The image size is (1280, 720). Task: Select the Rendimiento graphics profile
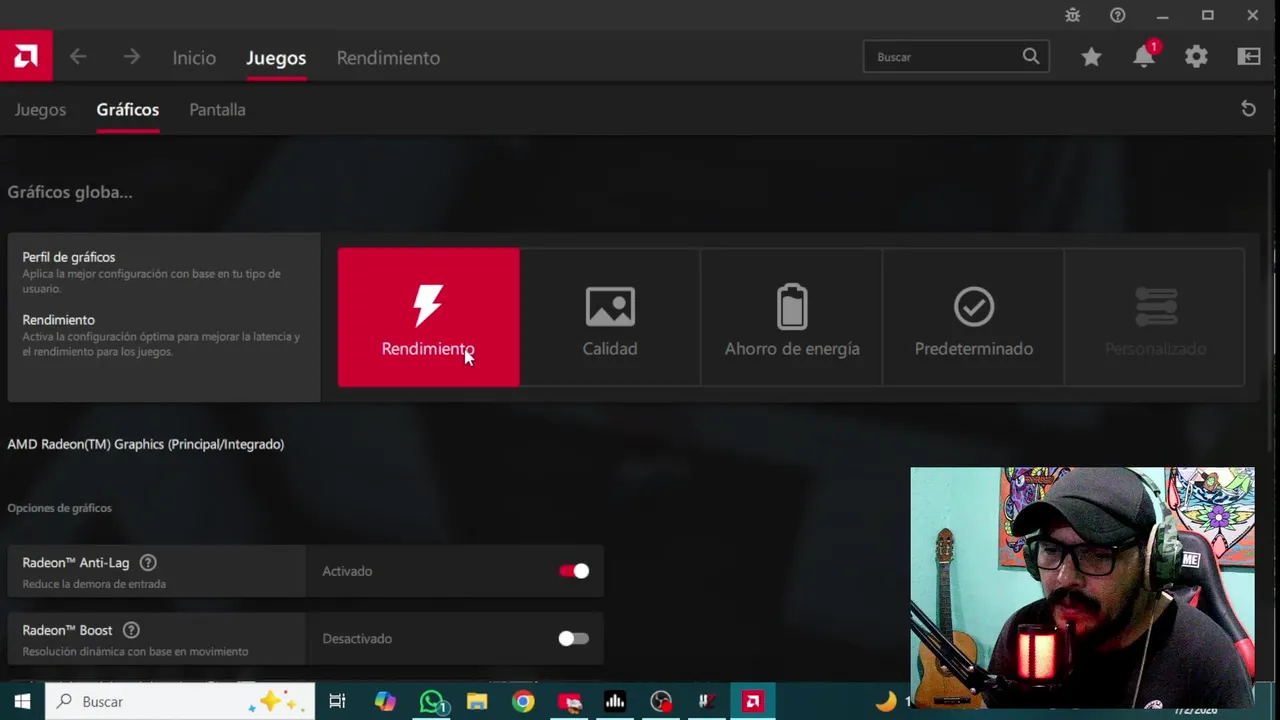tap(428, 317)
